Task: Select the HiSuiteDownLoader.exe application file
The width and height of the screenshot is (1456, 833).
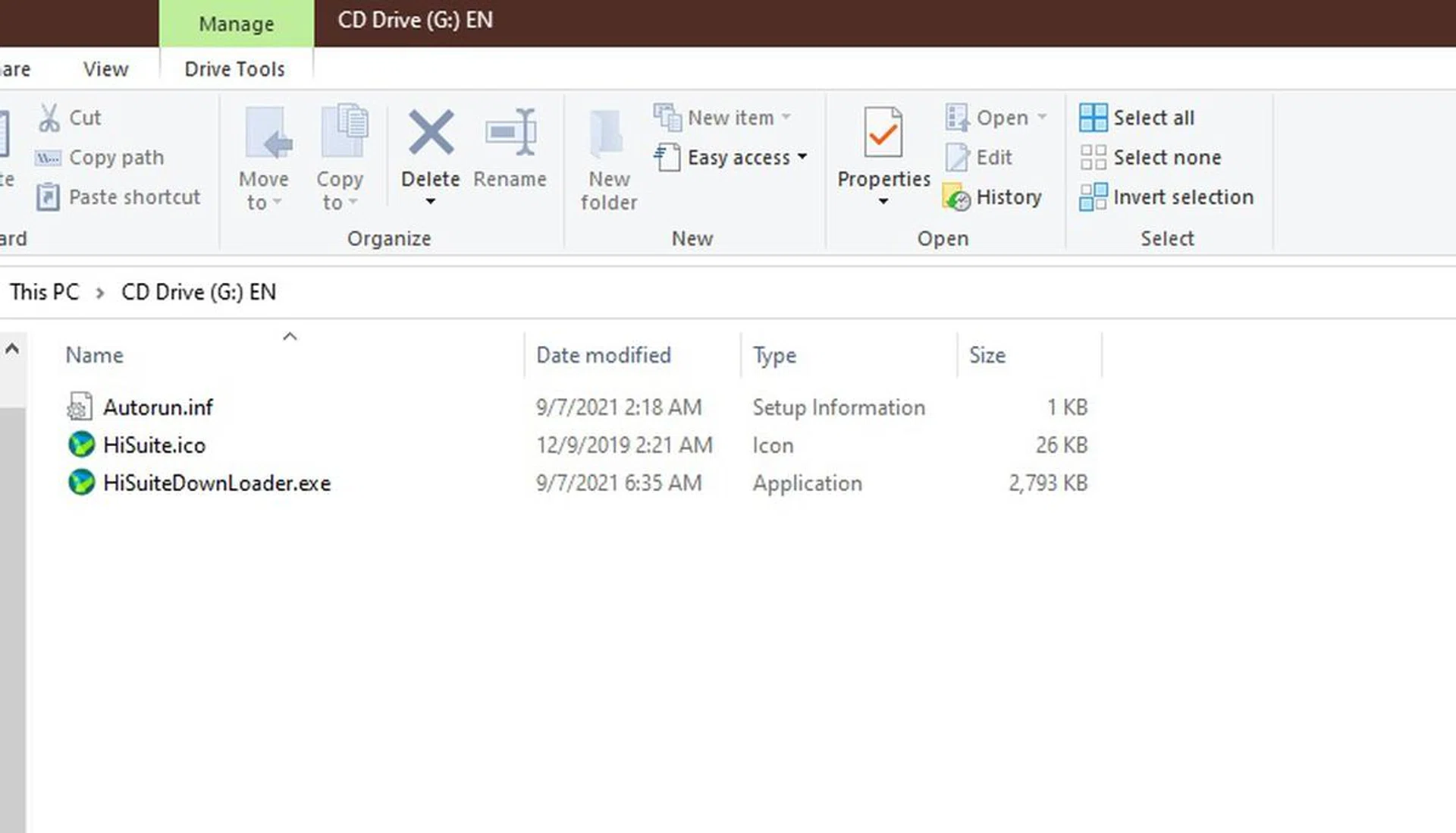Action: [216, 483]
